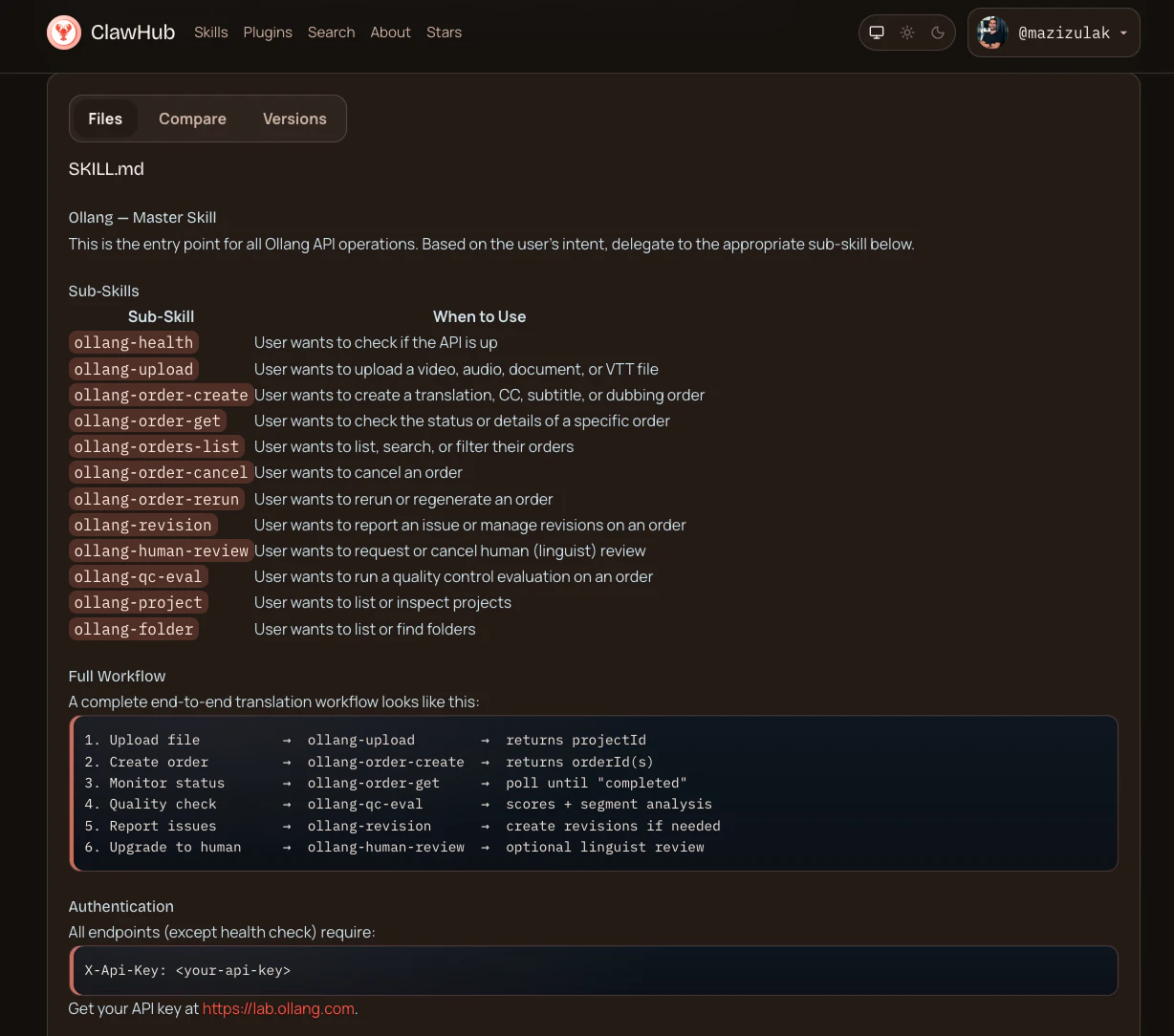This screenshot has width=1174, height=1036.
Task: Open the Plugins nav item
Action: tap(268, 32)
